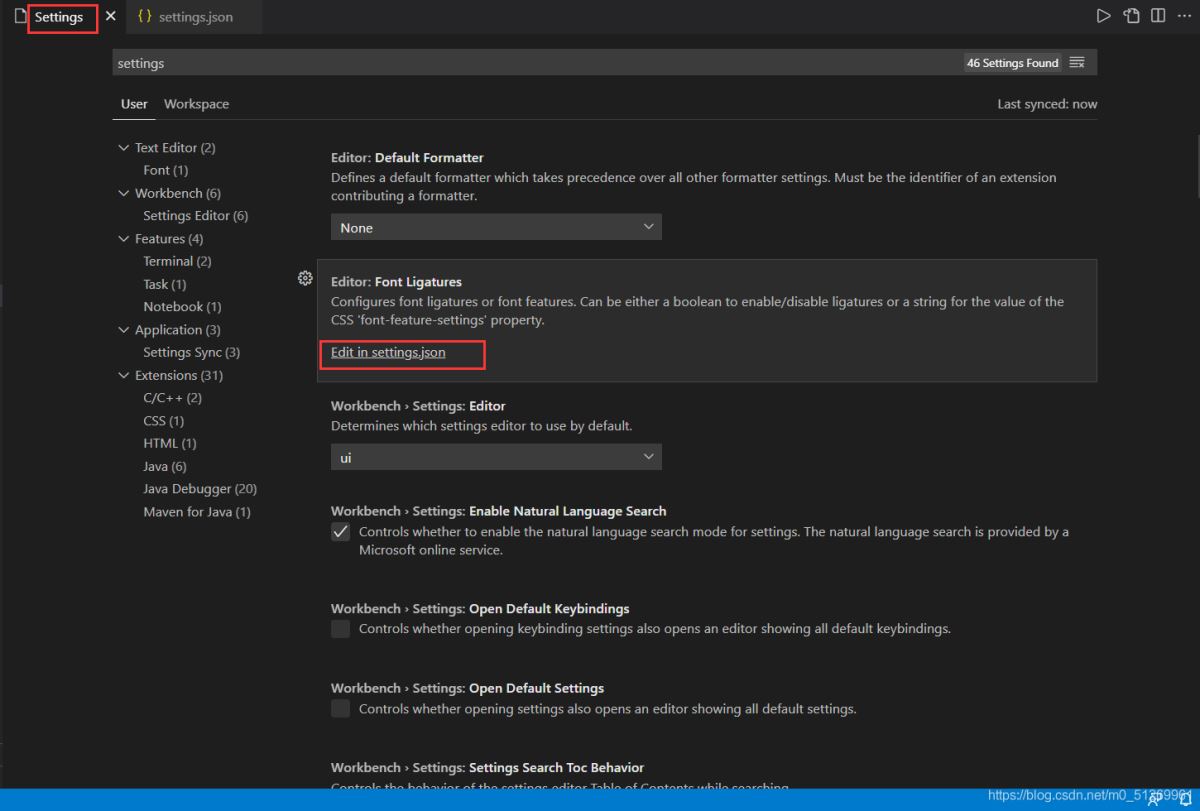The width and height of the screenshot is (1200, 811).
Task: Enable Open Default Settings checkbox
Action: [341, 709]
